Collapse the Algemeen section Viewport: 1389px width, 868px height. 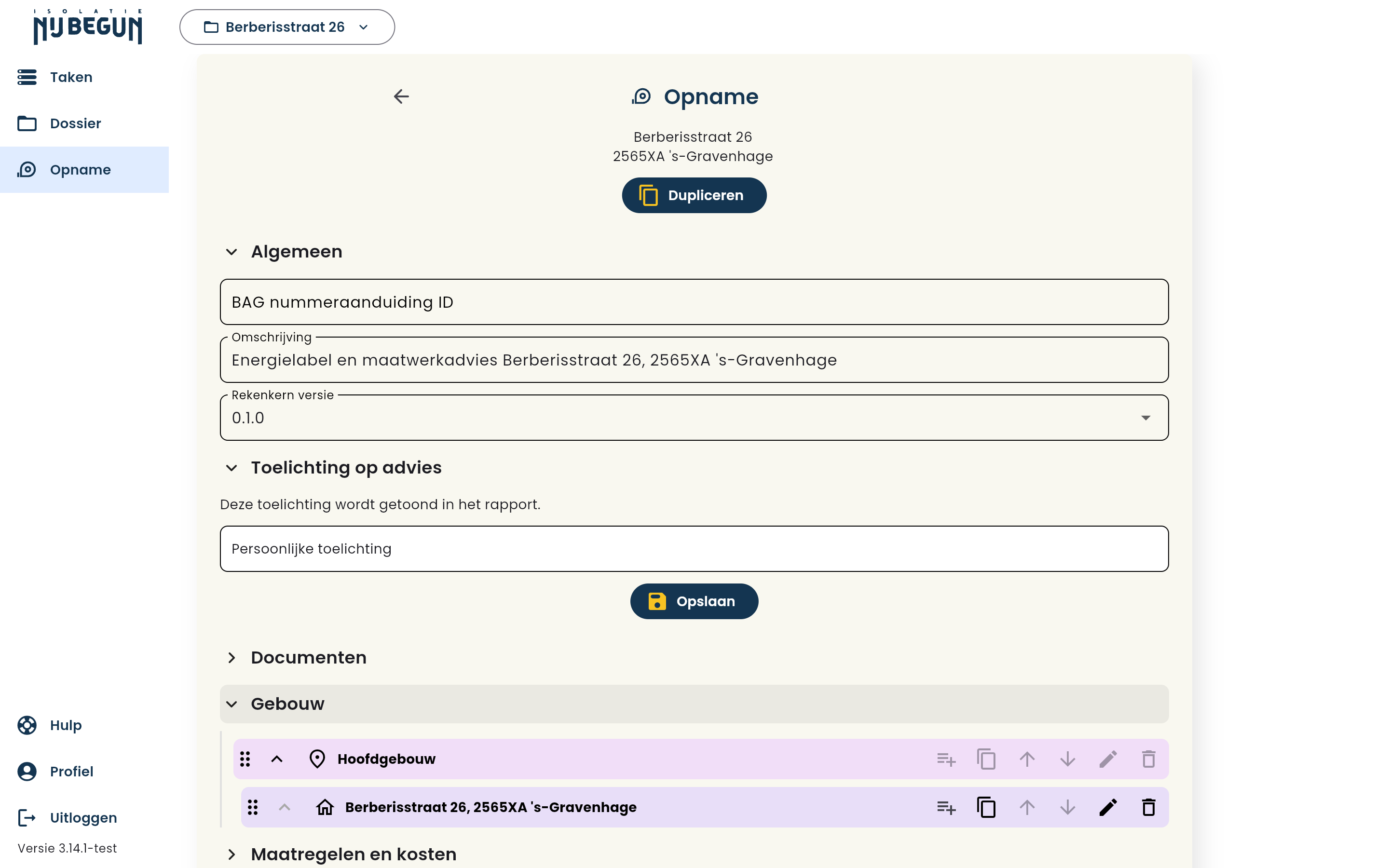(x=231, y=251)
